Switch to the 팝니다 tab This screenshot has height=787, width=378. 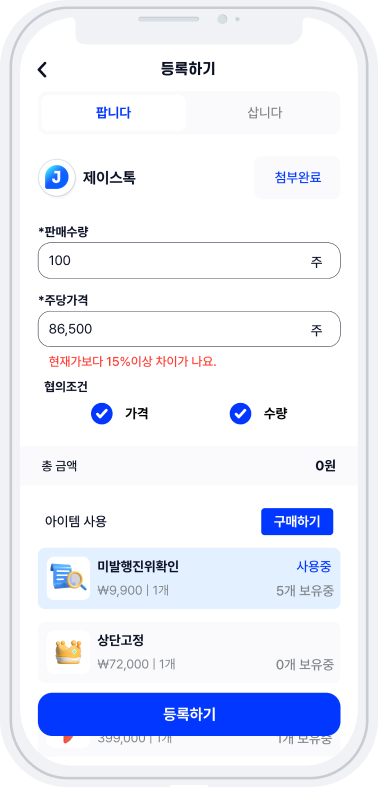(113, 113)
